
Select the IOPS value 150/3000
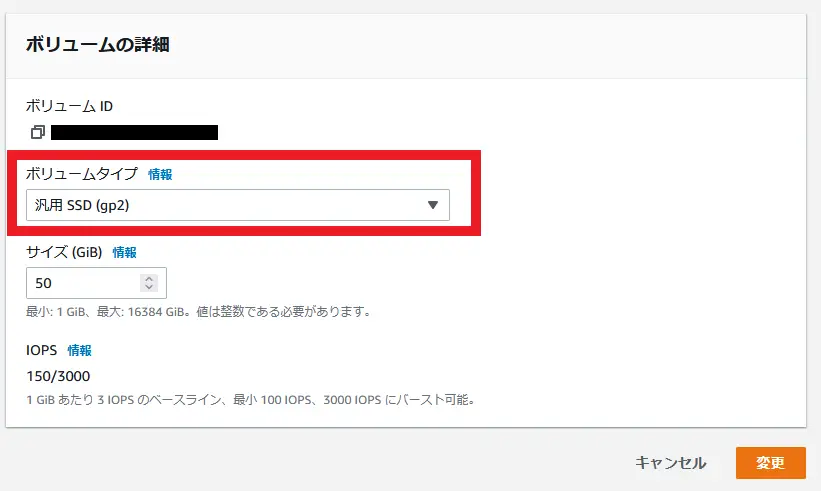click(58, 376)
